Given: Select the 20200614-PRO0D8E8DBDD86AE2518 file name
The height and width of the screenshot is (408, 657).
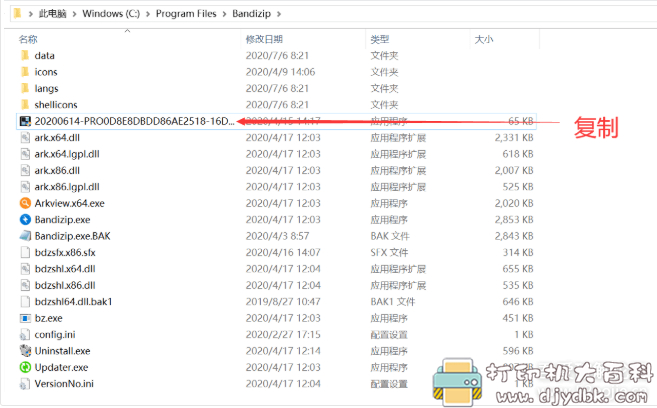Looking at the screenshot, I should [135, 121].
